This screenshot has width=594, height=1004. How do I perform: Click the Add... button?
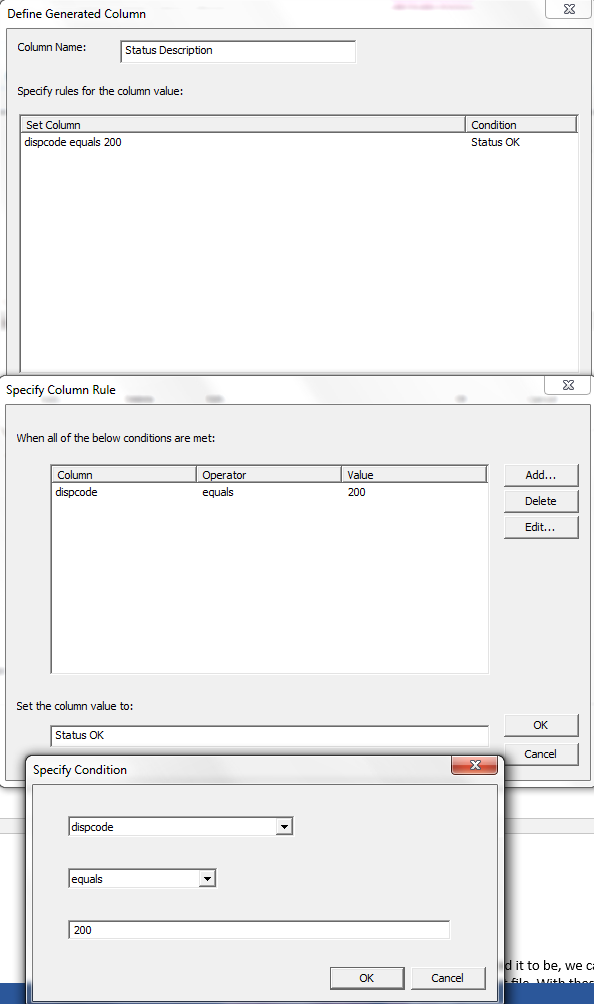(x=541, y=475)
